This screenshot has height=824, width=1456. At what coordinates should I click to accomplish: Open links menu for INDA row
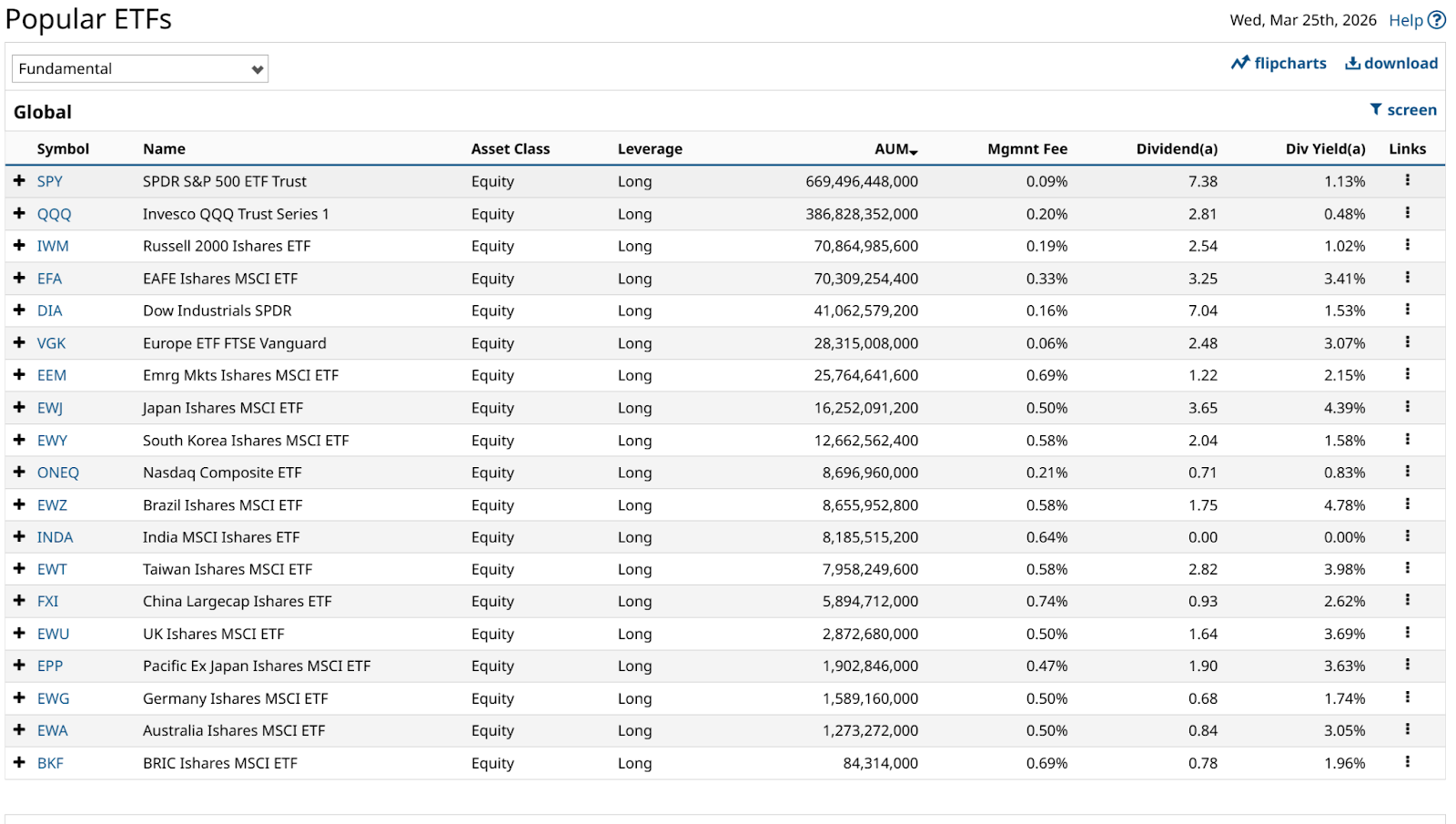click(1407, 536)
